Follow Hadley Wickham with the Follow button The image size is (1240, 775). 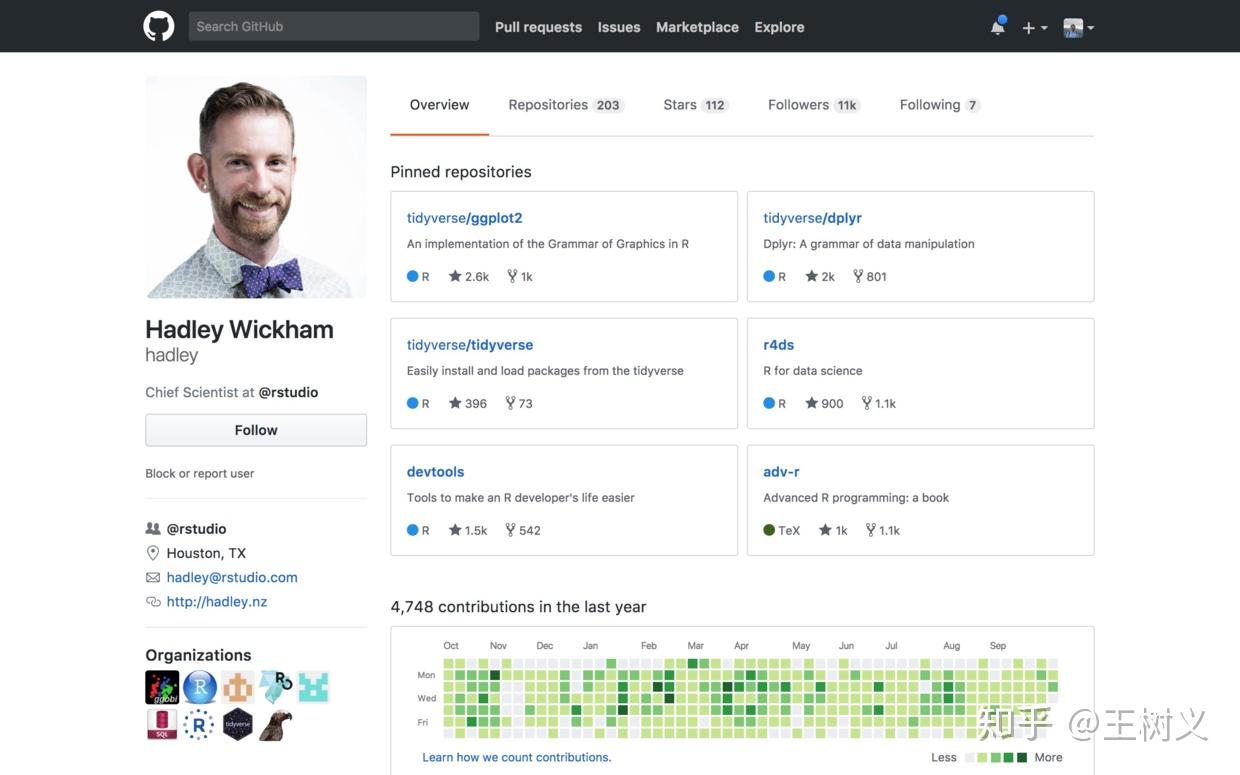pos(256,430)
